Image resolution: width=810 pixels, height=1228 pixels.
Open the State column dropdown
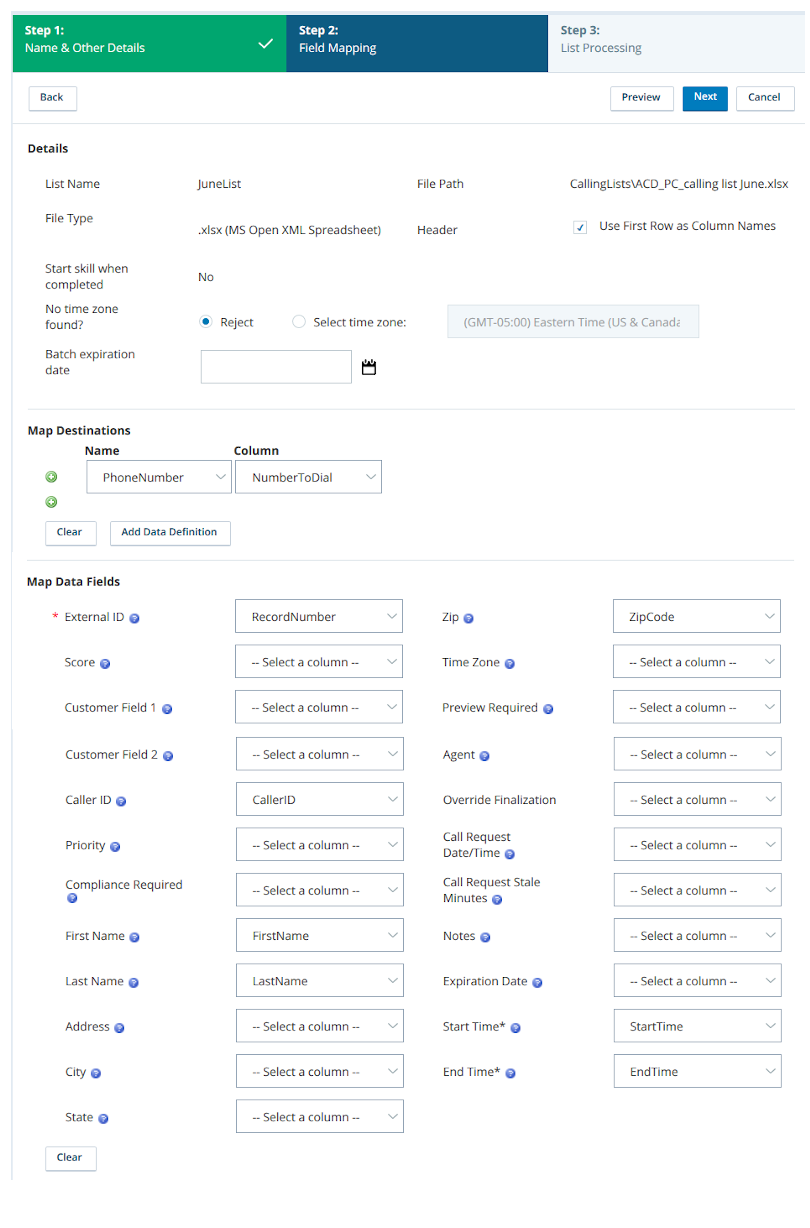tap(320, 1117)
